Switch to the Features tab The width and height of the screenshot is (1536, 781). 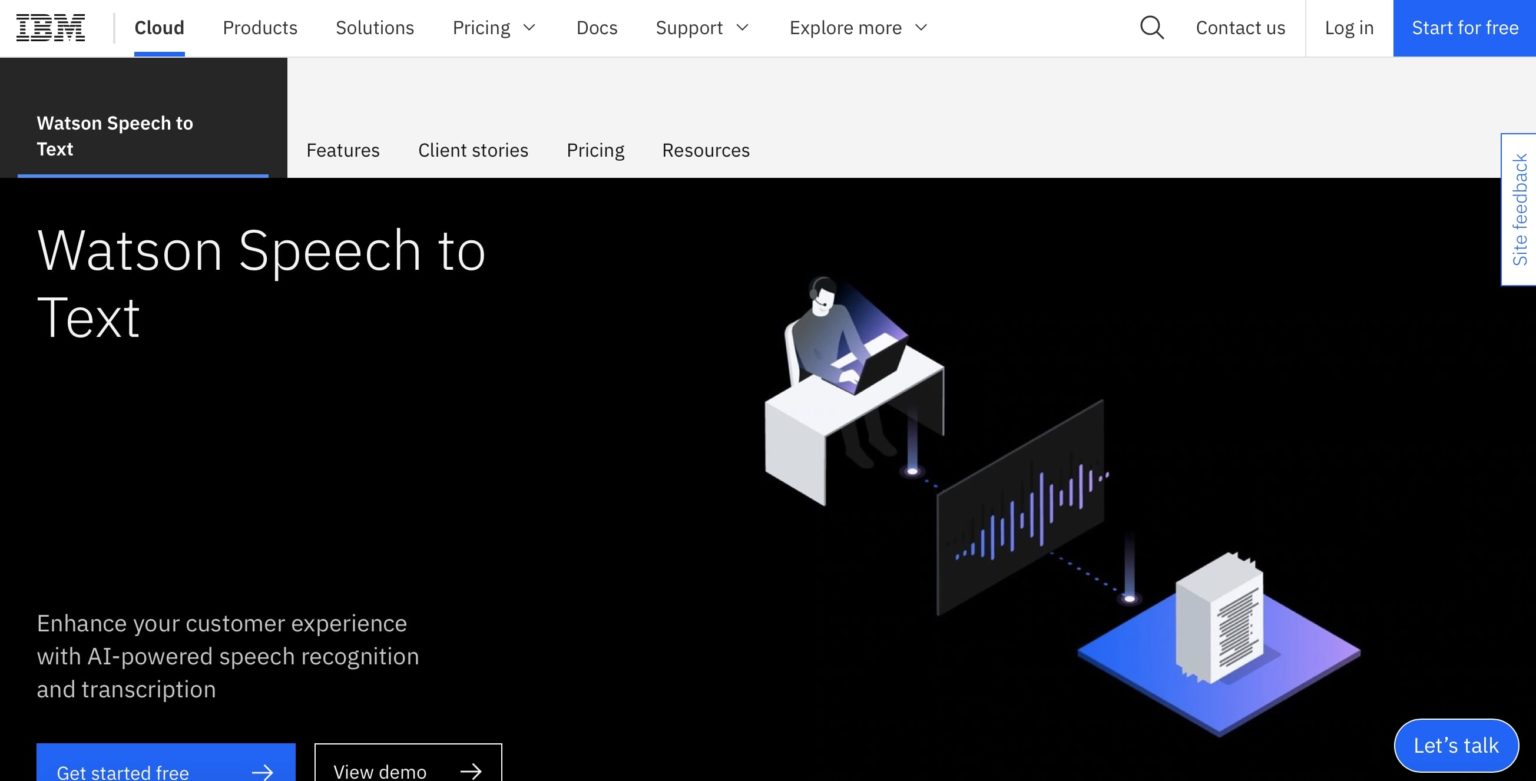(343, 150)
